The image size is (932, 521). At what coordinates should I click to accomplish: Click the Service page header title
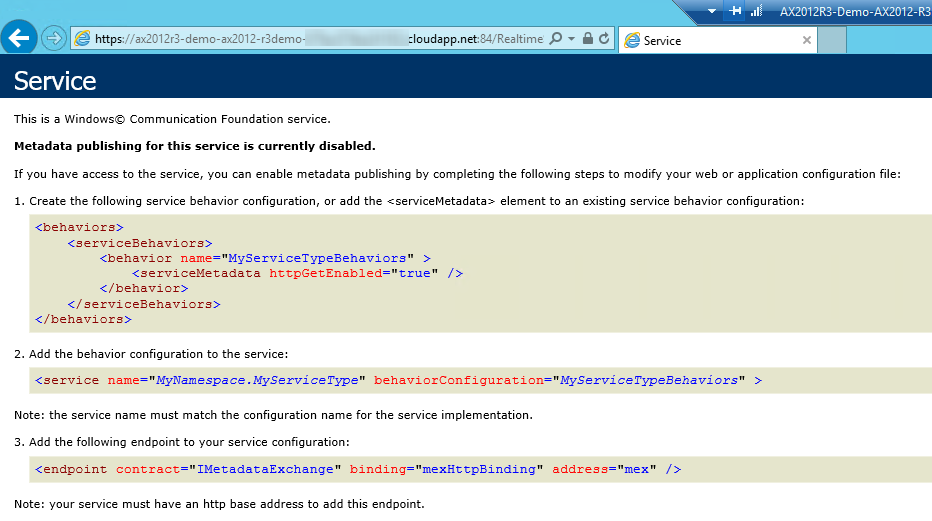pyautogui.click(x=55, y=81)
